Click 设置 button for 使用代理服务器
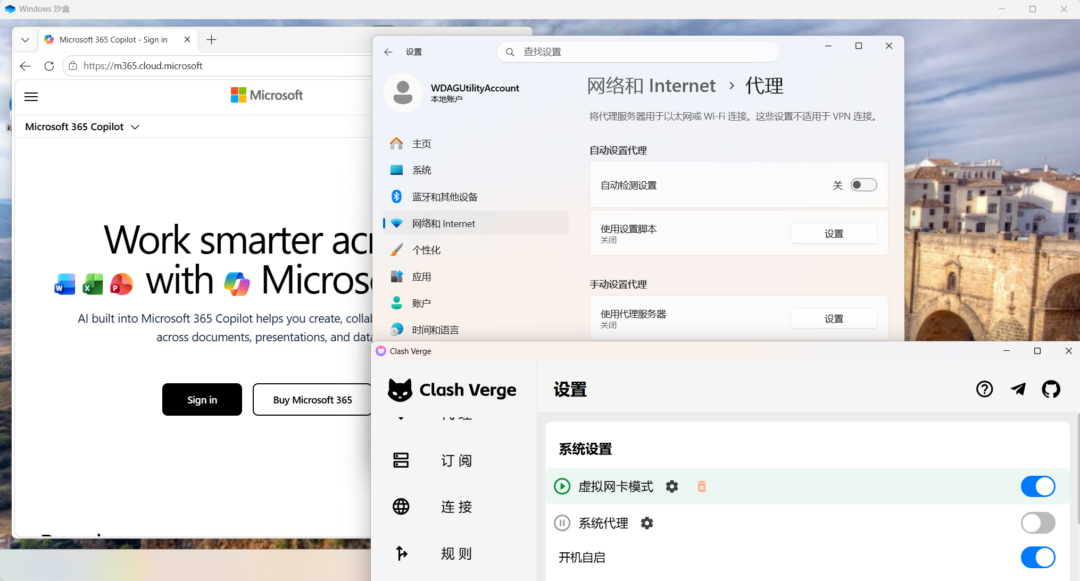 coord(833,319)
